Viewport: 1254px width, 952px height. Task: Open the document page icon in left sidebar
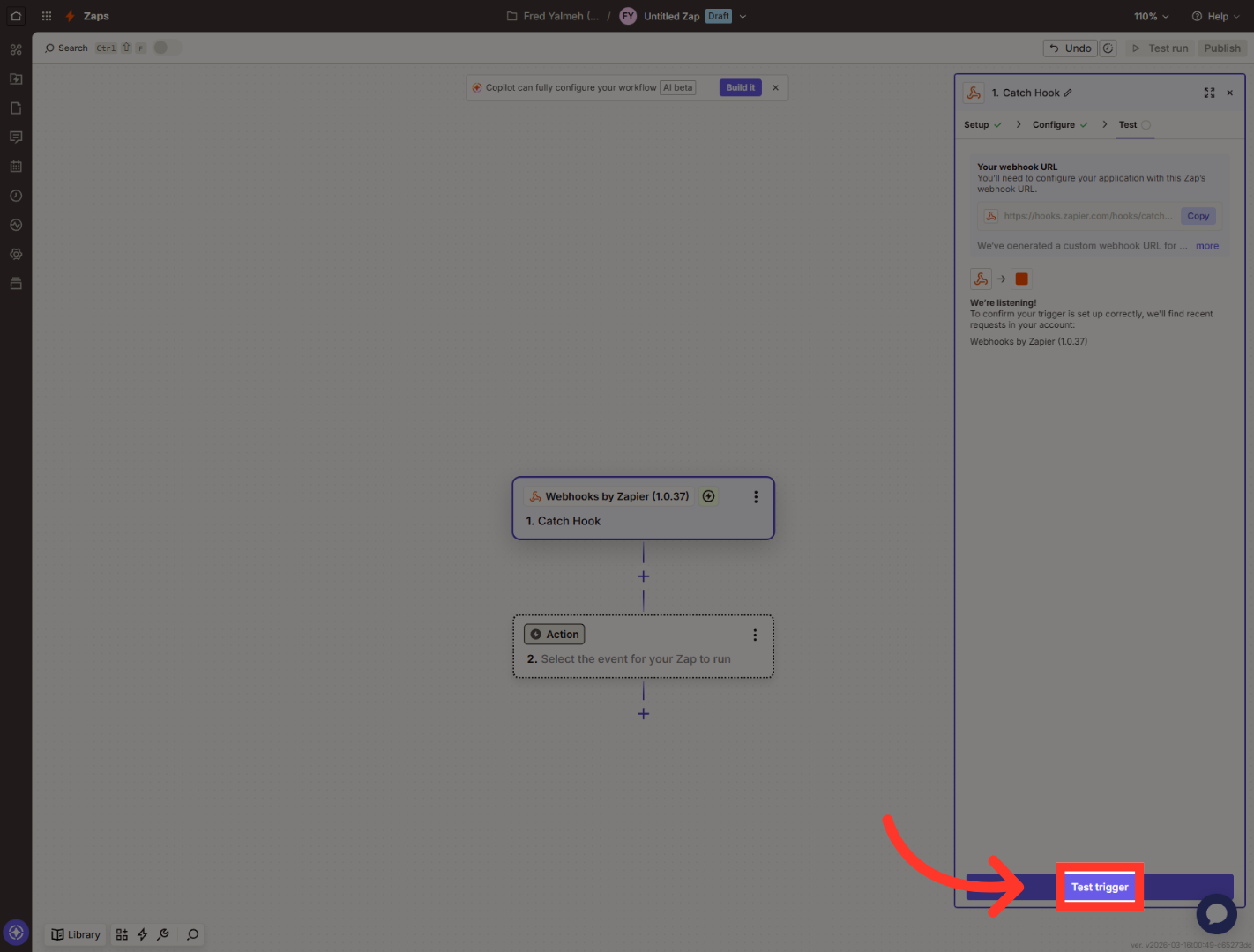[16, 108]
